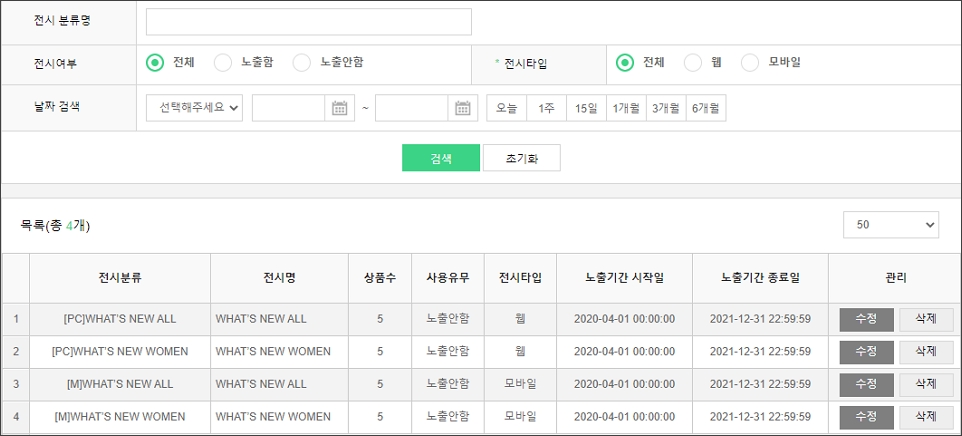Select the 노출함 radio option
The width and height of the screenshot is (962, 436).
tap(223, 63)
